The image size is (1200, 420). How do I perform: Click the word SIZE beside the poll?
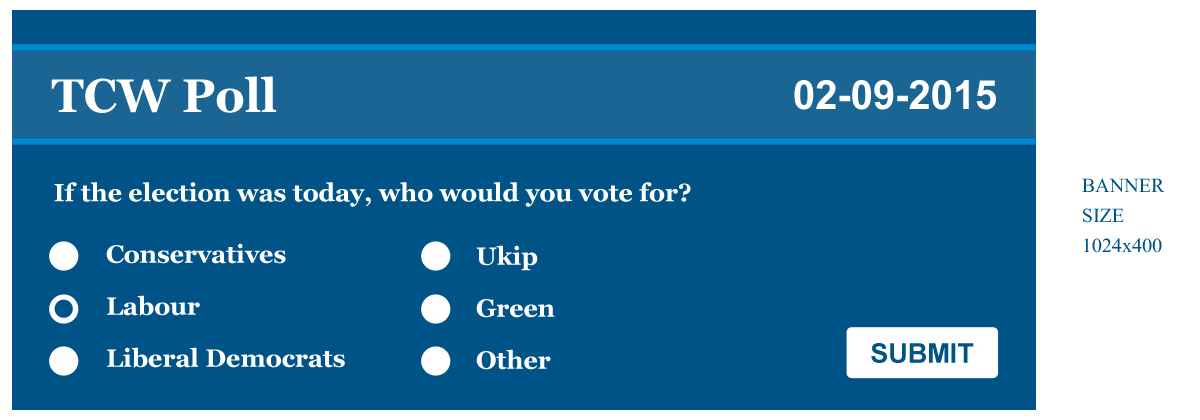pos(1102,216)
